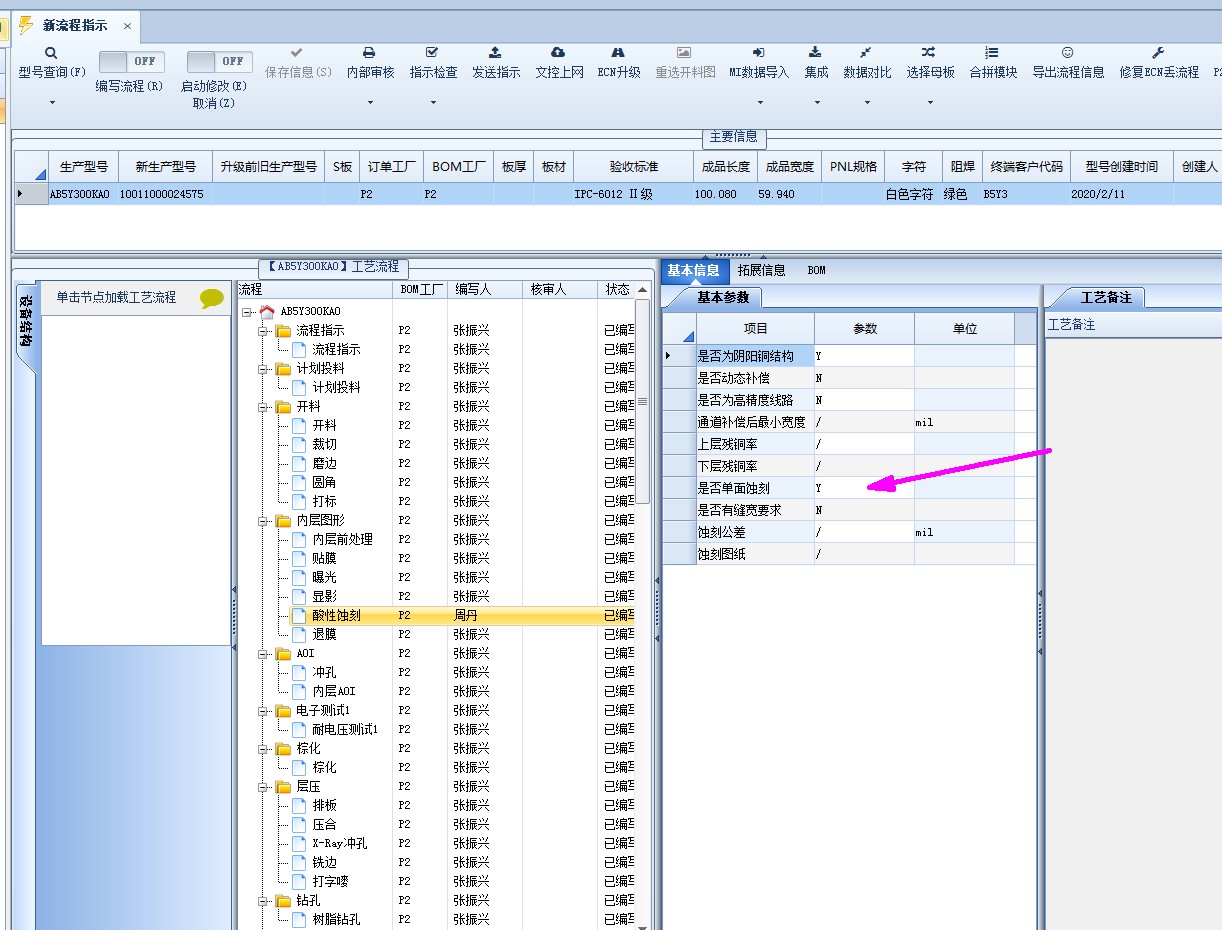Switch to the BOM tab

(x=816, y=270)
